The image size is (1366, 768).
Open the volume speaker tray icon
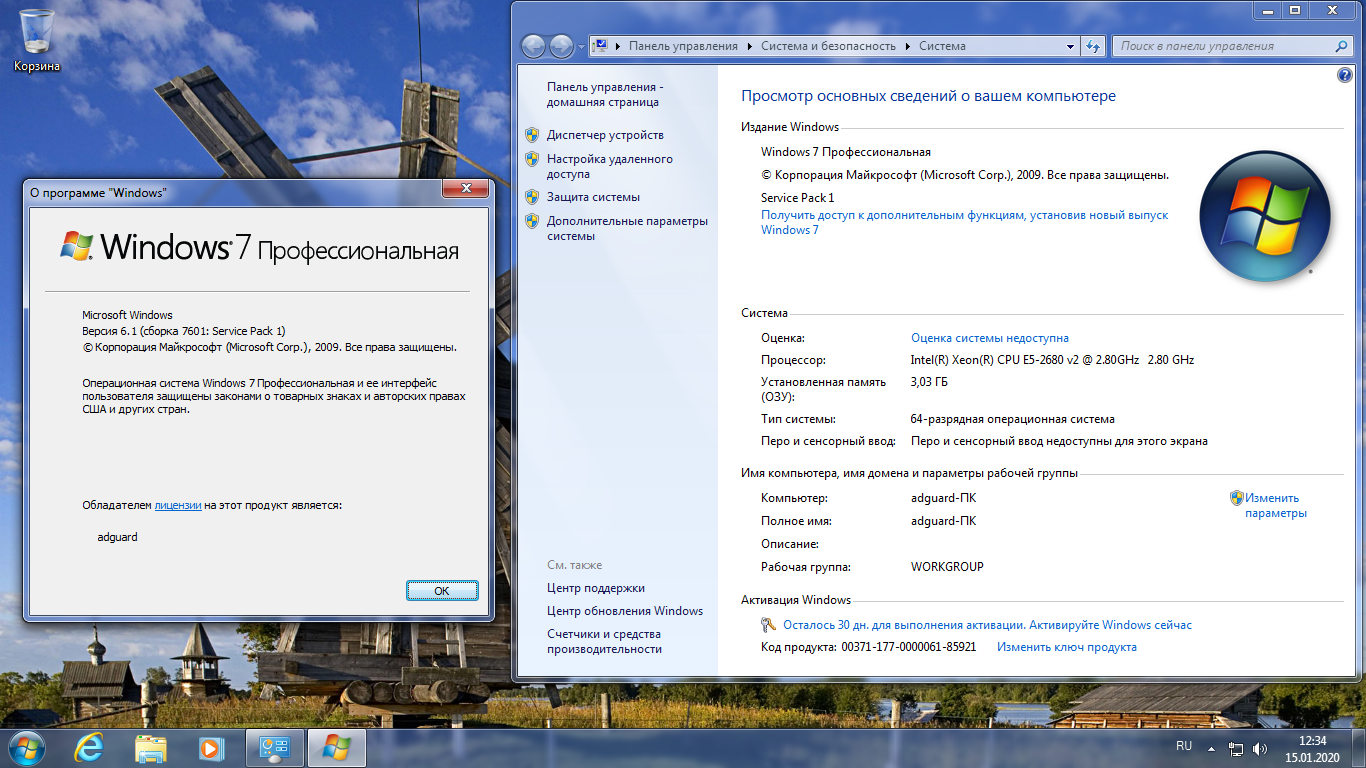[x=1260, y=748]
